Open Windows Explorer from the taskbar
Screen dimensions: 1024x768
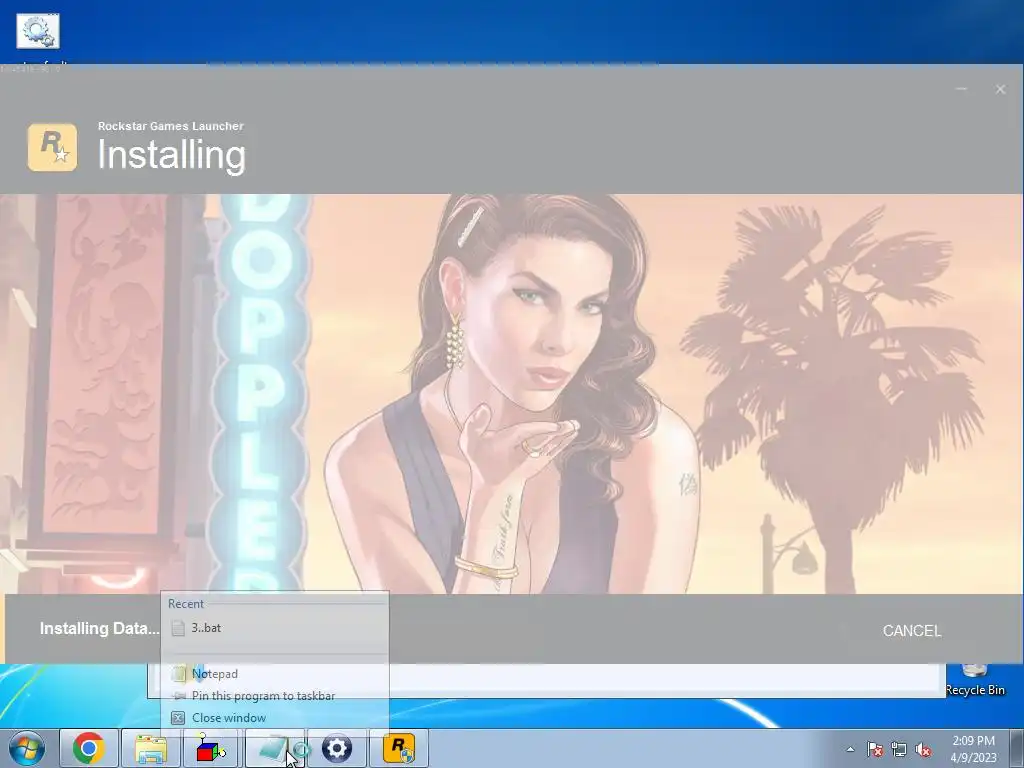click(151, 748)
